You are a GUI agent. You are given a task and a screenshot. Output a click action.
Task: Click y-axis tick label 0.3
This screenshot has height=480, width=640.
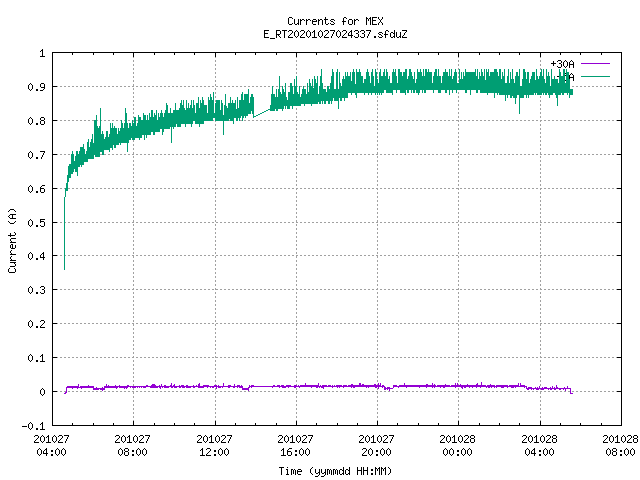pyautogui.click(x=36, y=290)
